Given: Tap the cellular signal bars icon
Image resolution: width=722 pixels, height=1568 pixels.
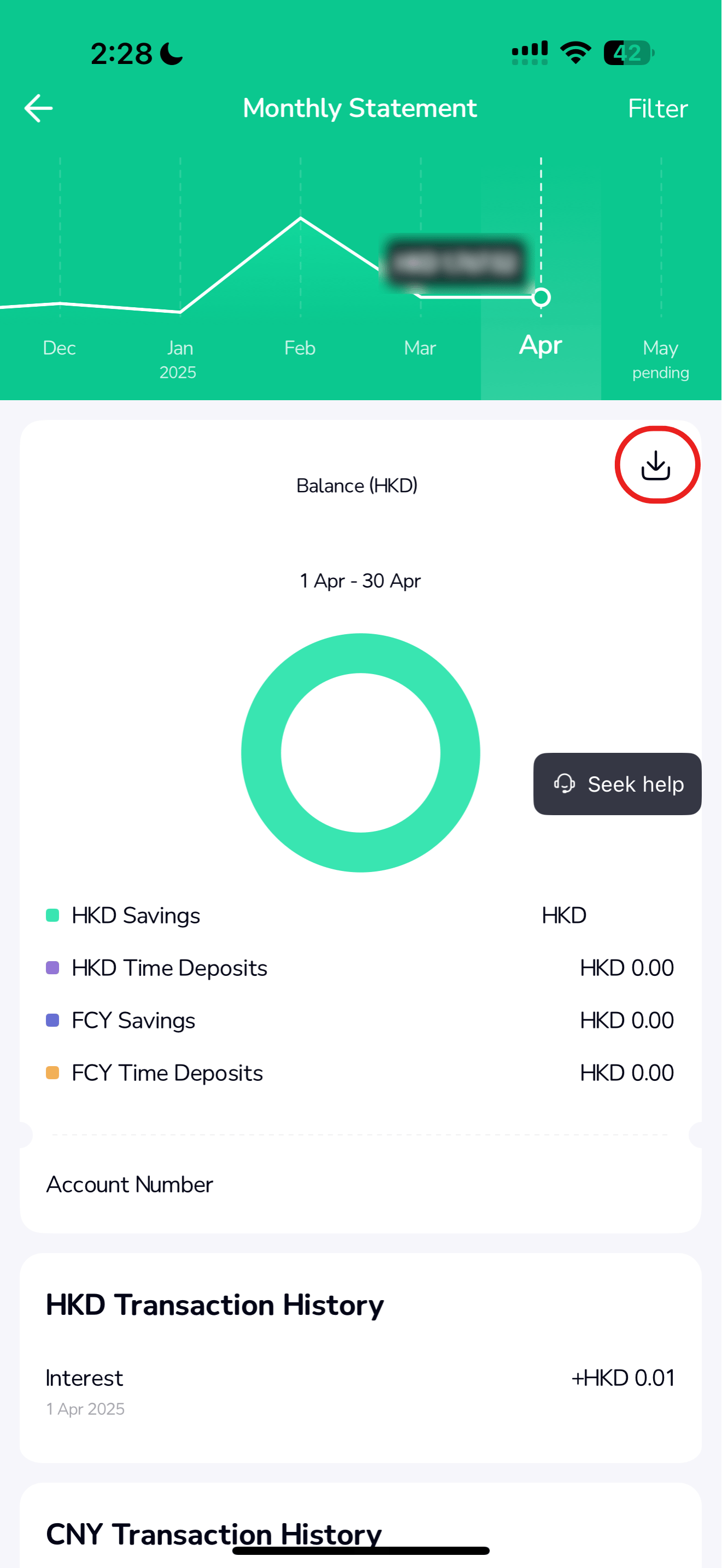Looking at the screenshot, I should 529,53.
